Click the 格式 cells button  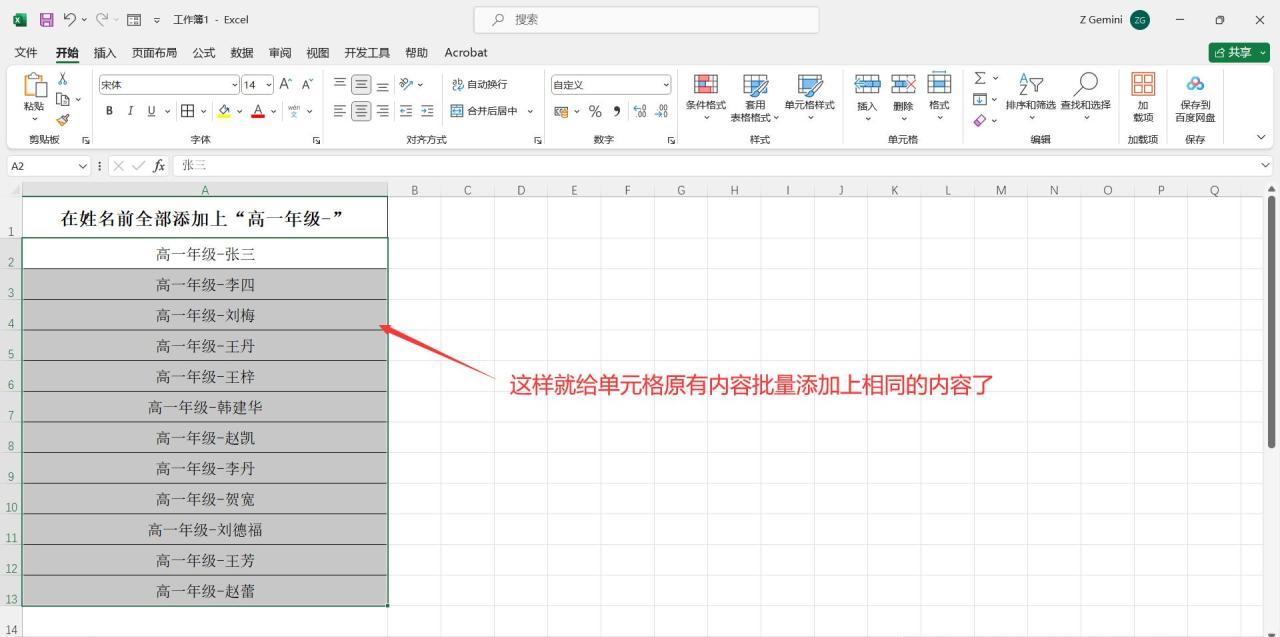939,97
